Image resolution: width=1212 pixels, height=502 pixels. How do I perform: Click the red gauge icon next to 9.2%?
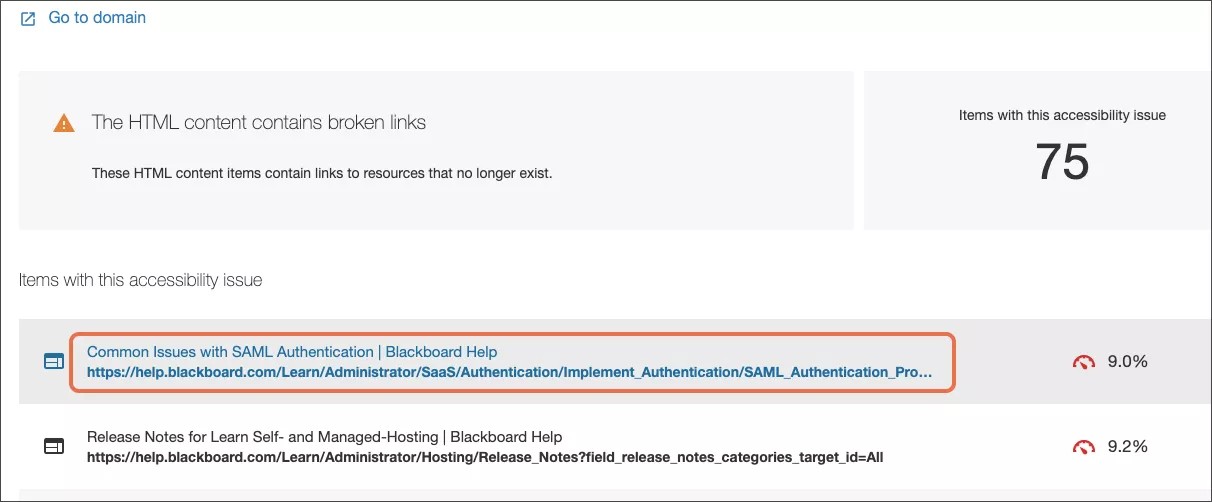click(1083, 447)
